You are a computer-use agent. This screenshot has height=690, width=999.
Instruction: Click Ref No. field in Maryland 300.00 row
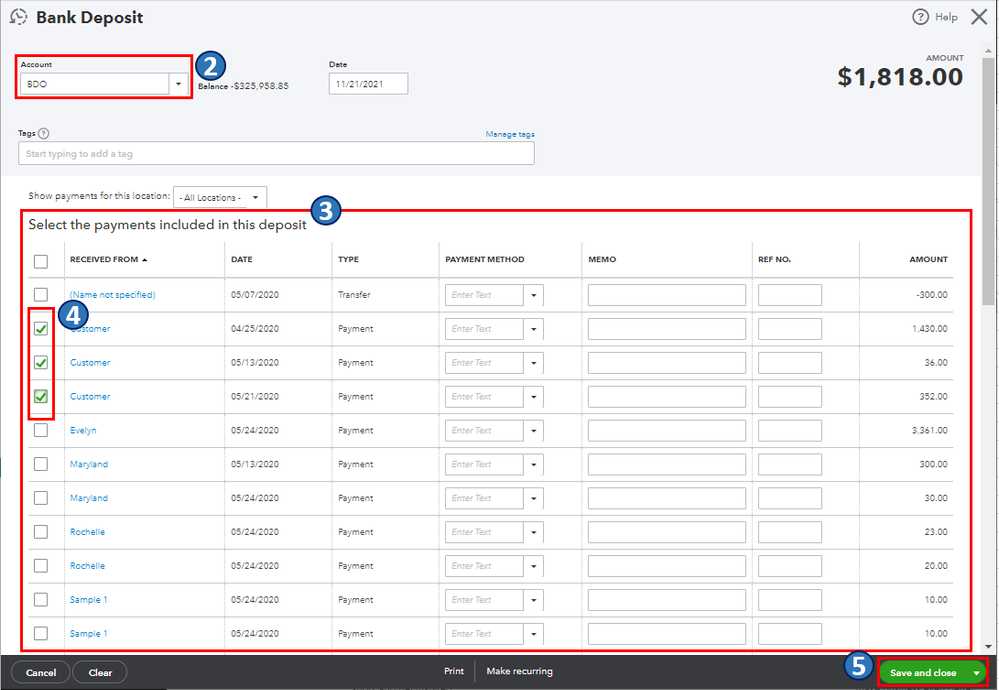789,464
